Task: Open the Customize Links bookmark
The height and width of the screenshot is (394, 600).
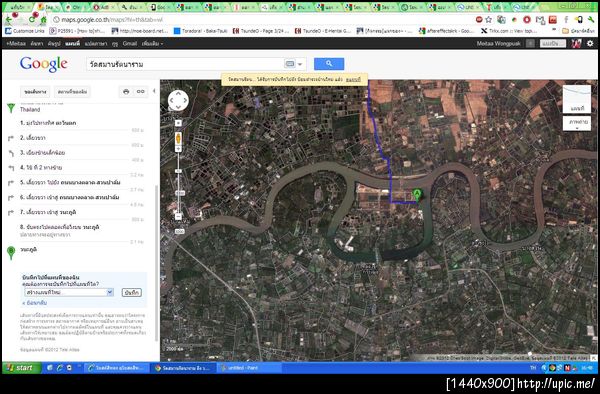Action: click(25, 31)
